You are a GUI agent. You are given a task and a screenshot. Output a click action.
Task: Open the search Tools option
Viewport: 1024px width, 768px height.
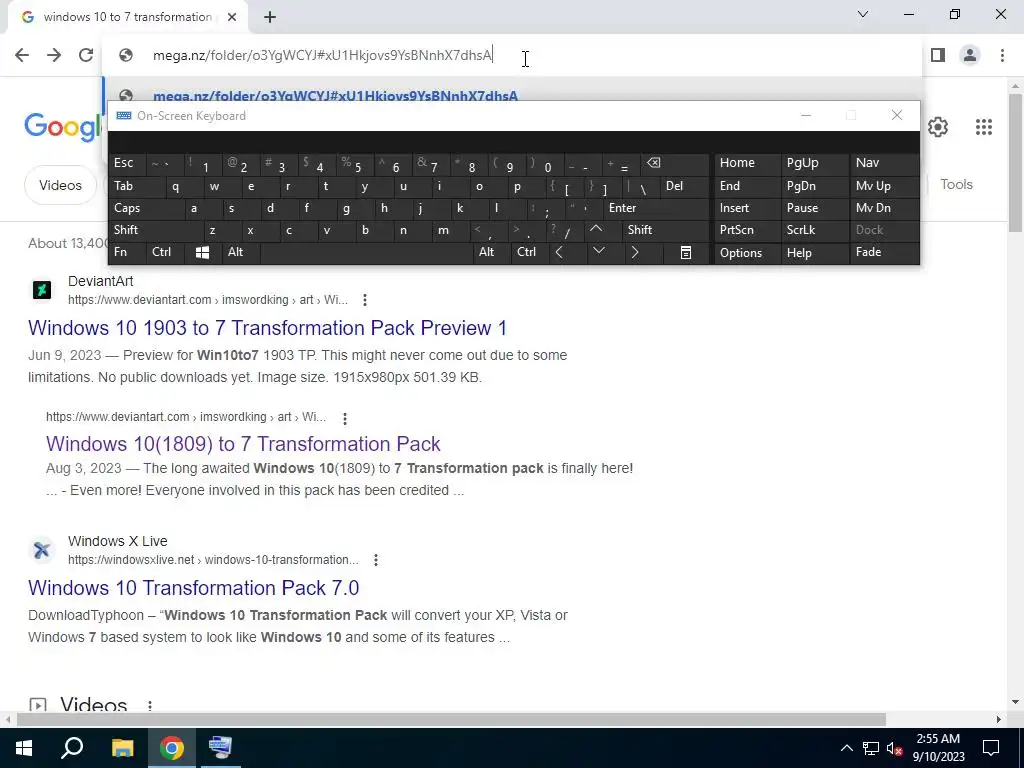pyautogui.click(x=956, y=184)
